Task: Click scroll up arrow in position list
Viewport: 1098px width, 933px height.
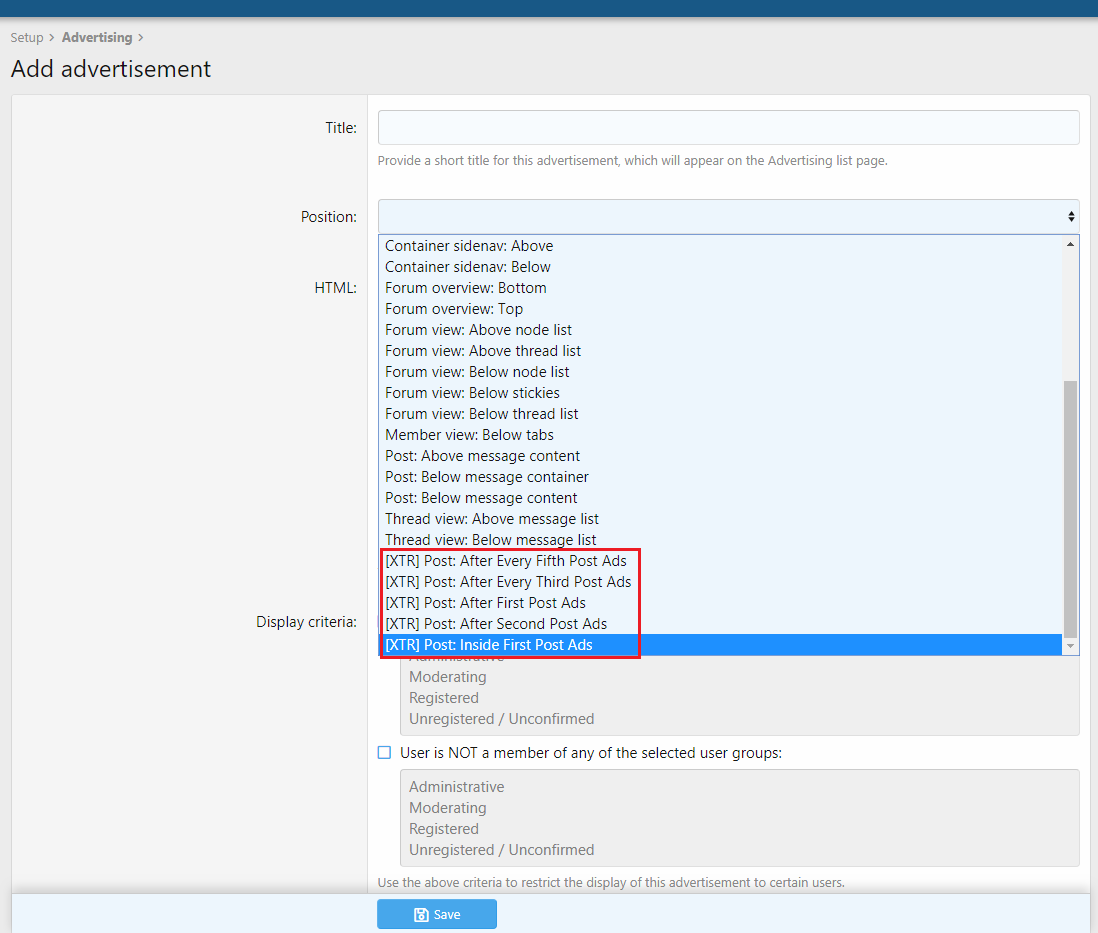Action: point(1071,244)
